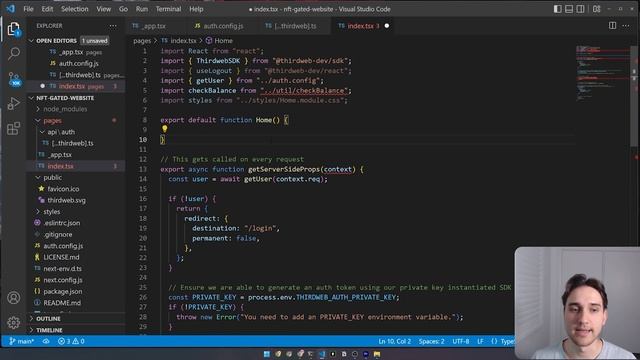Screen dimensions: 640x360
Task: Open the Explorer view in activity bar
Action: (x=13, y=29)
